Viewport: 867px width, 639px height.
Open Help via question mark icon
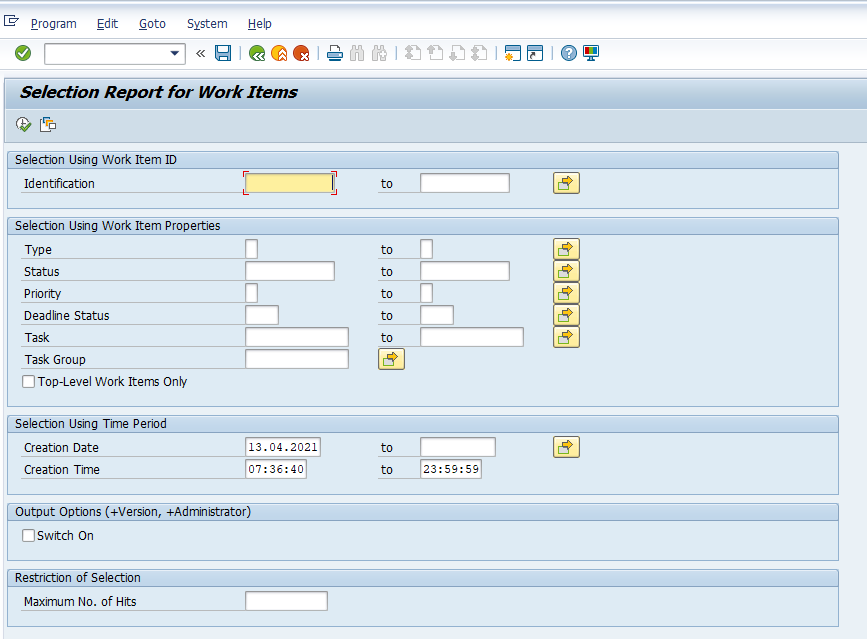569,53
